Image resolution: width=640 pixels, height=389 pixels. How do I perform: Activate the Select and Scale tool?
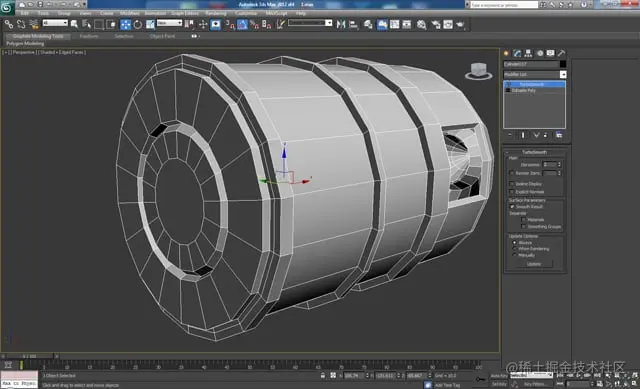pos(150,24)
